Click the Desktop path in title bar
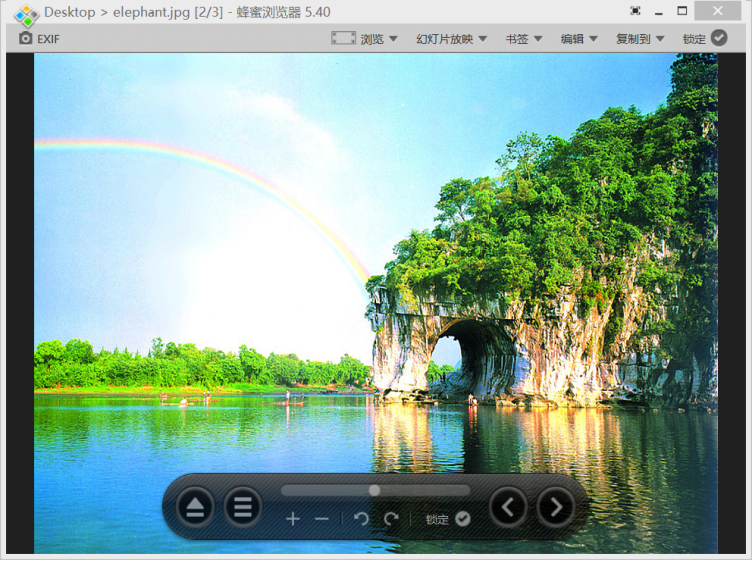 [x=70, y=12]
